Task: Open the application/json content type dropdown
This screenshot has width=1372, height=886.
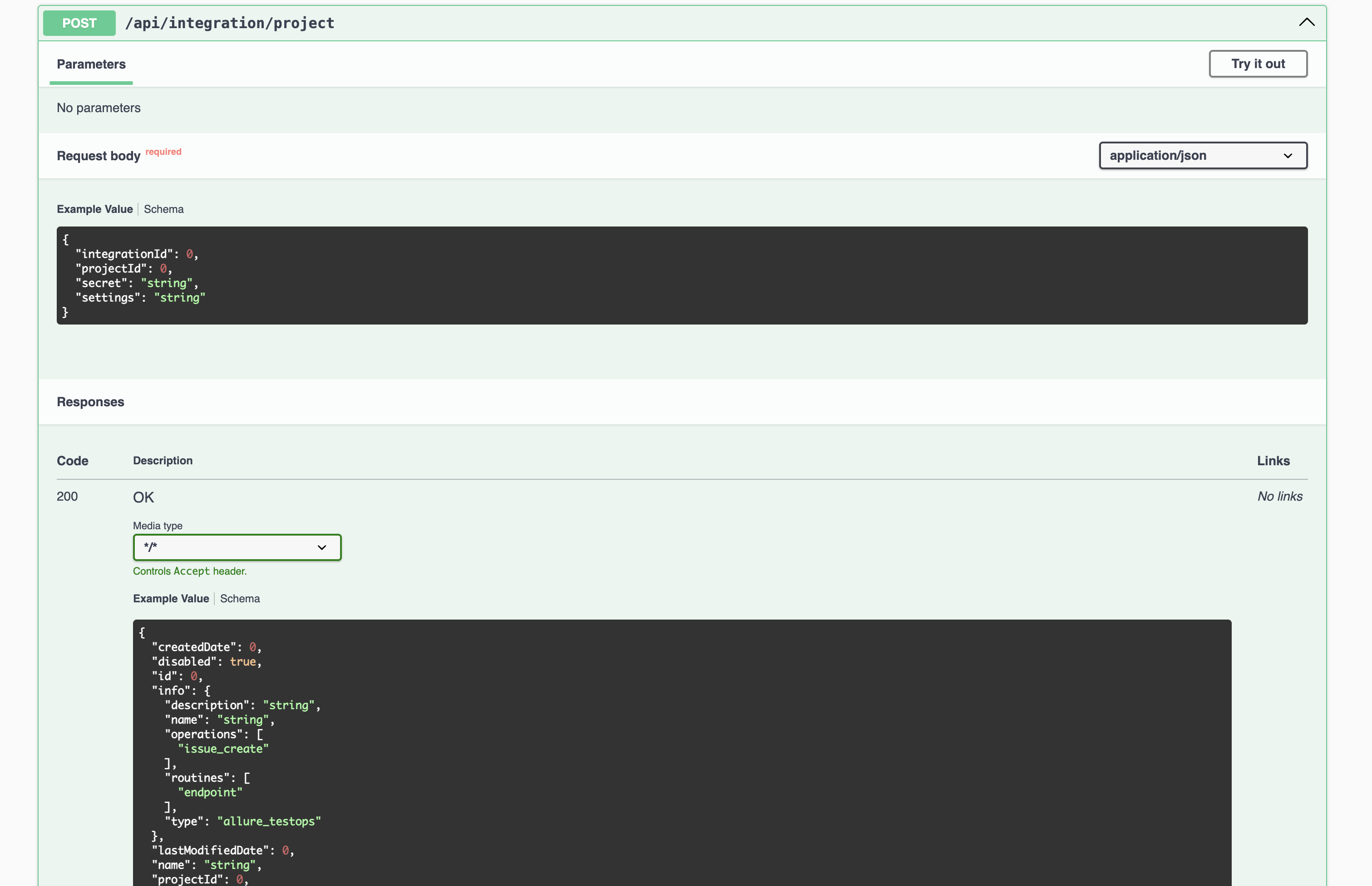Action: point(1203,155)
